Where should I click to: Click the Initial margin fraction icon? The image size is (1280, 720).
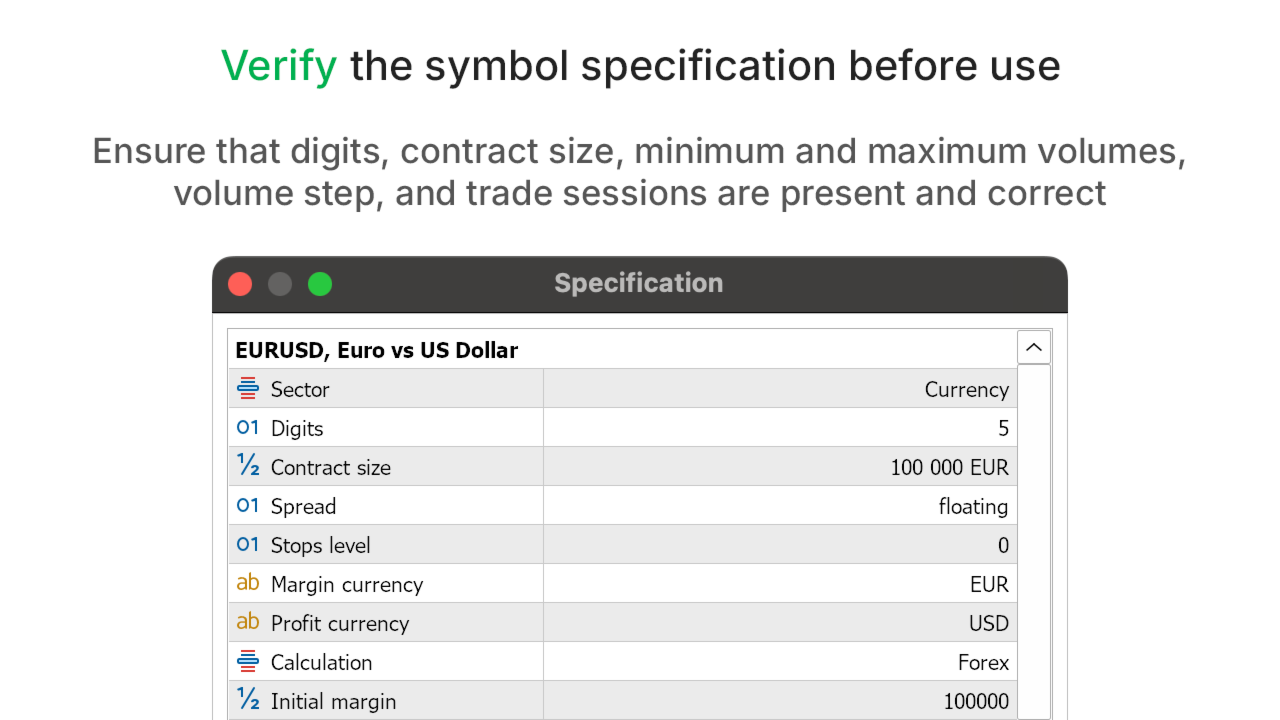(x=248, y=700)
